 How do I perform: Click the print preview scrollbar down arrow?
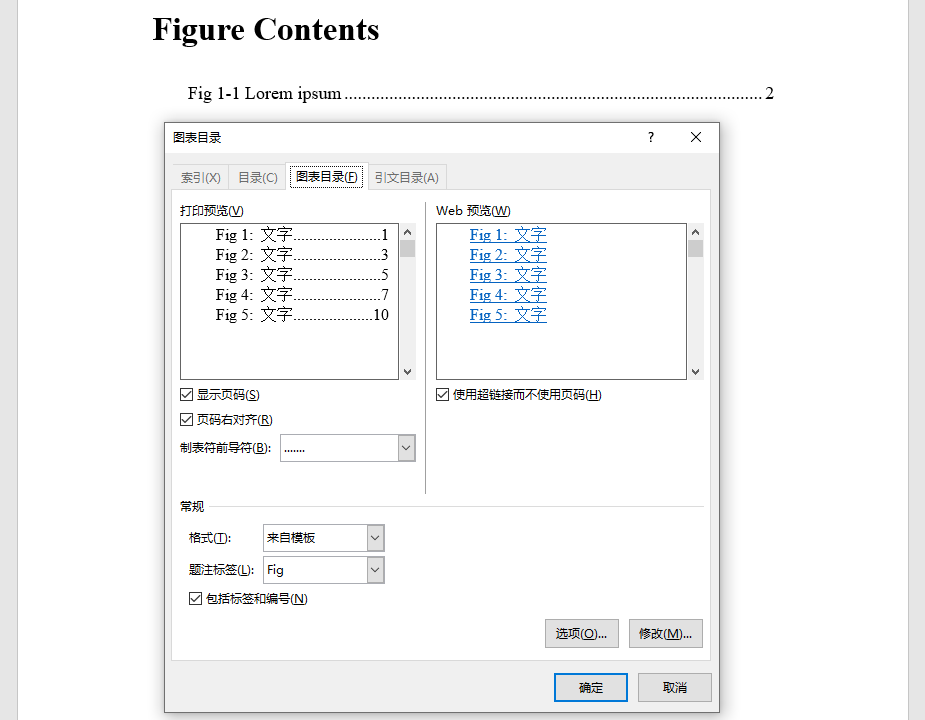tap(408, 371)
